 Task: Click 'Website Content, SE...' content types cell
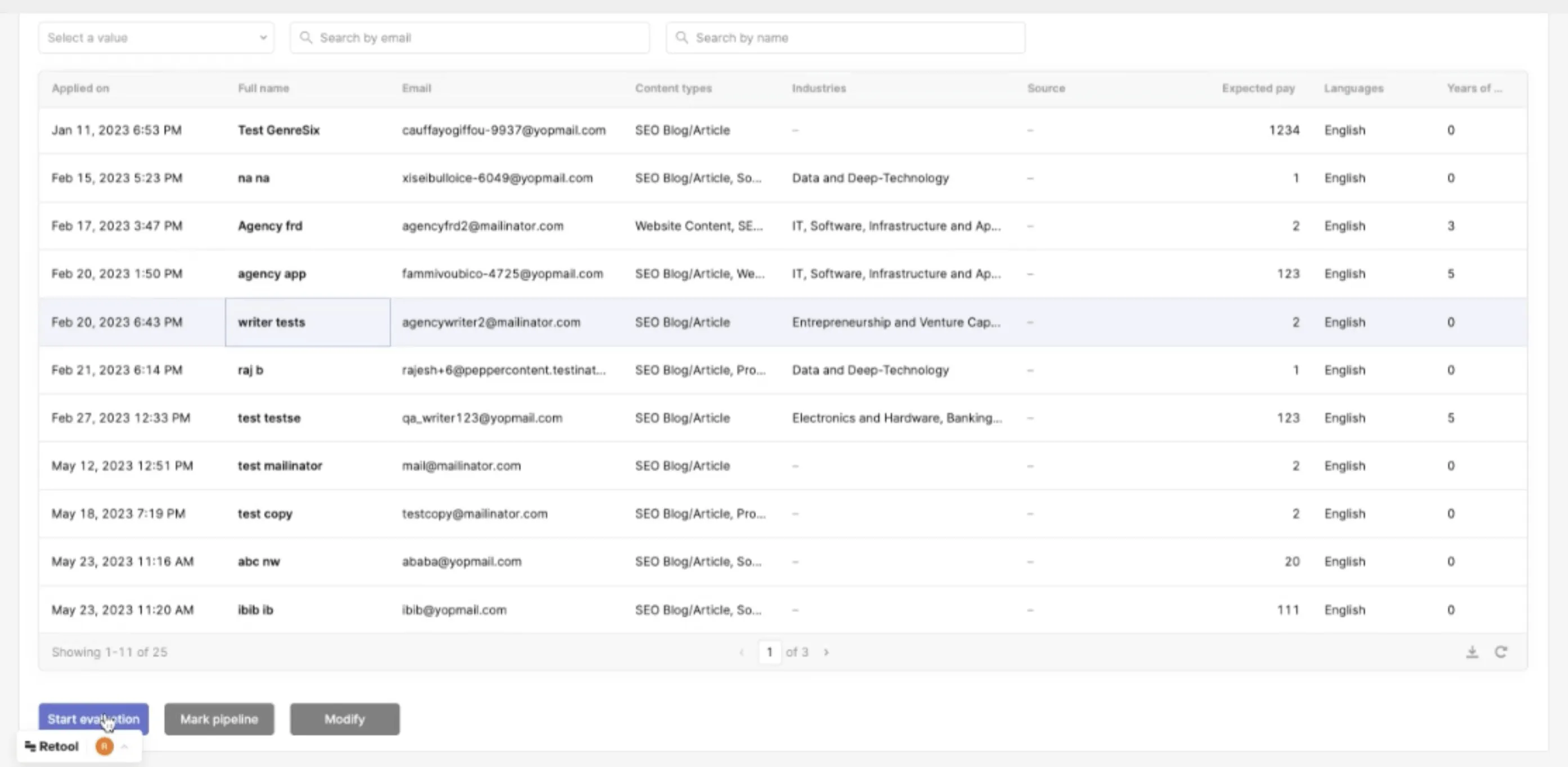coord(698,226)
